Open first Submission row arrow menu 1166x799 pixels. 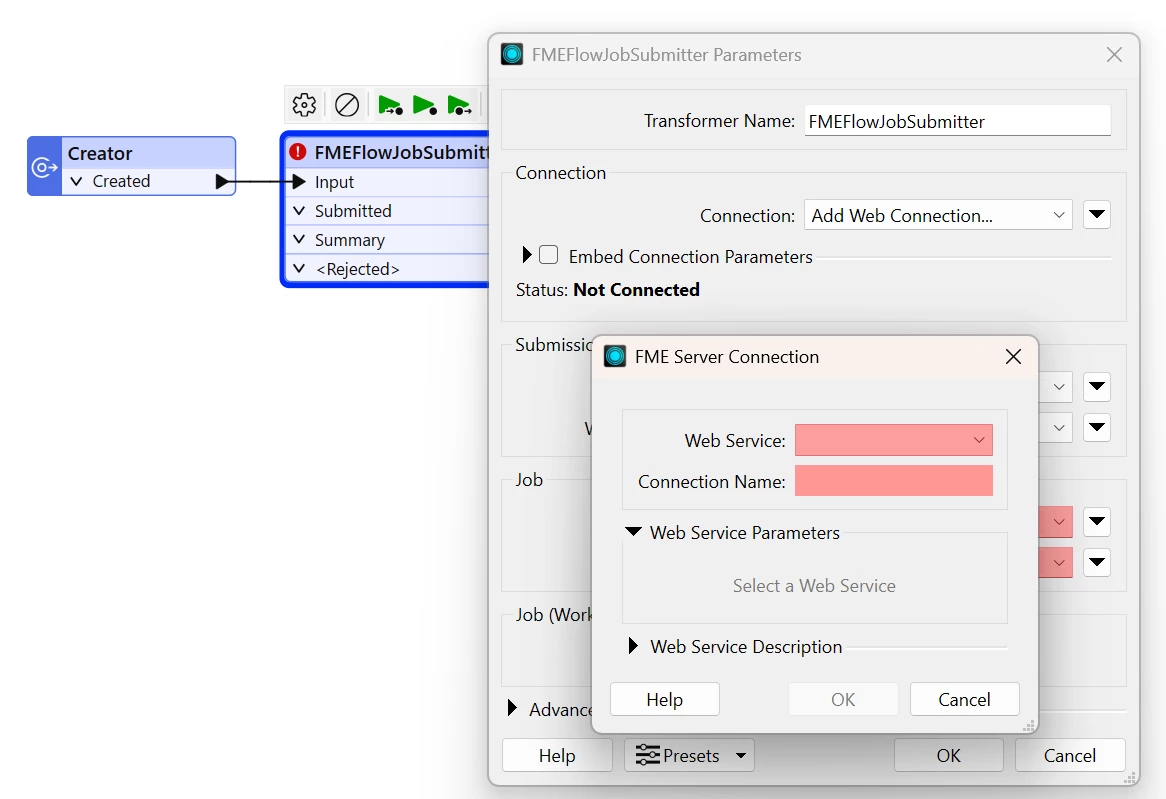point(1097,387)
